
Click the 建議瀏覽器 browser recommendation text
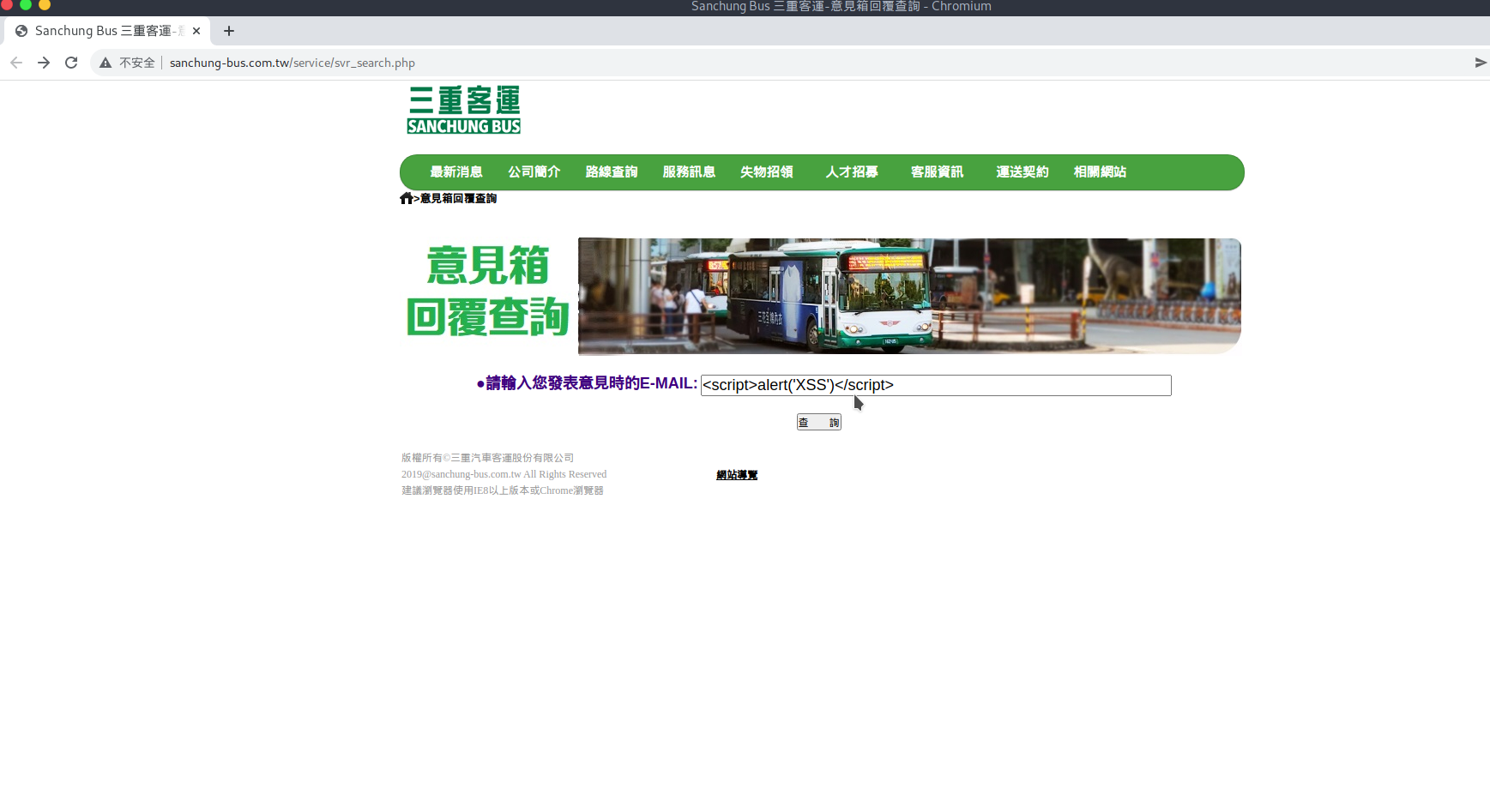point(503,490)
